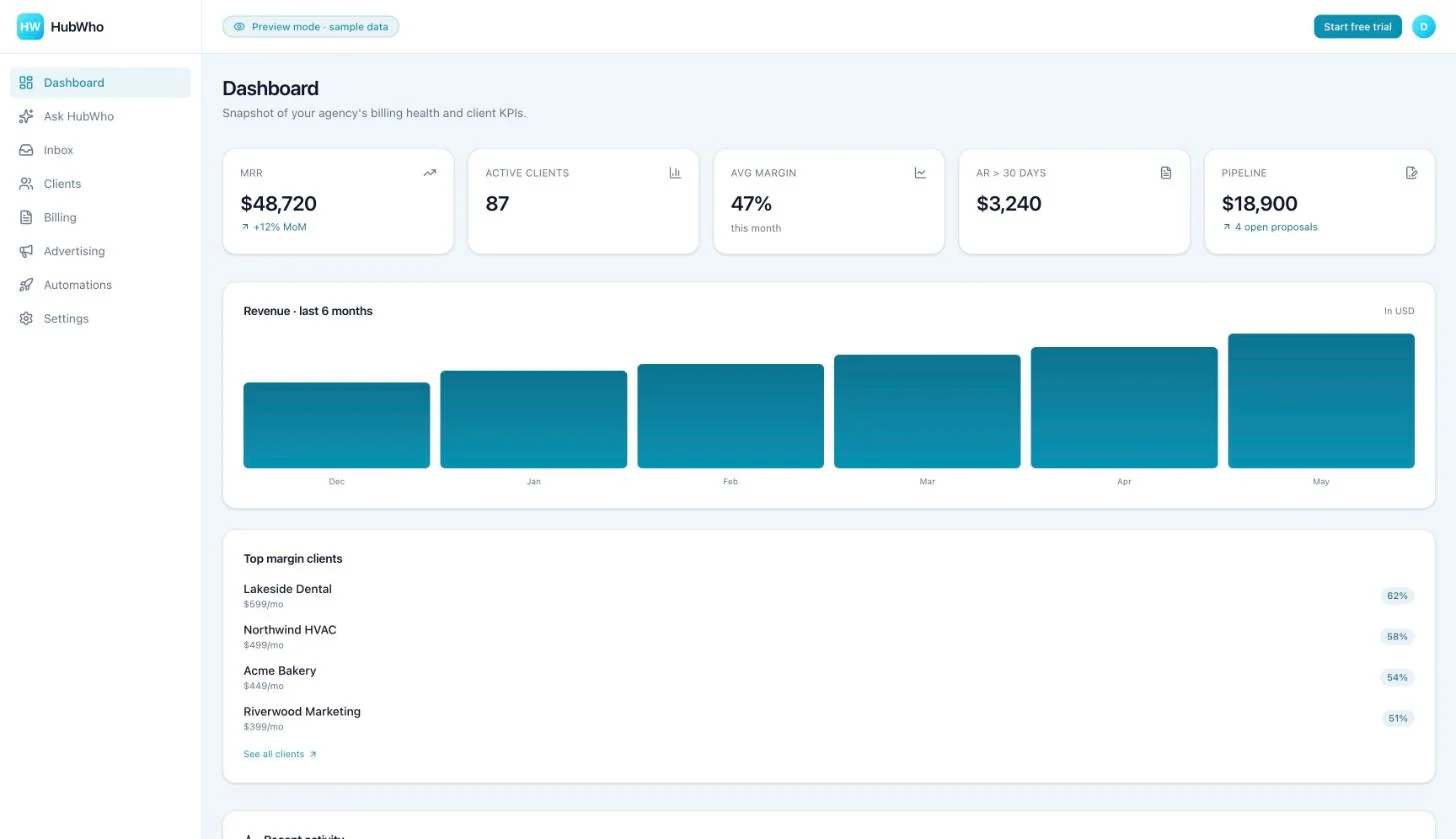Viewport: 1456px width, 839px height.
Task: Click the Dashboard grid icon in sidebar
Action: point(26,83)
